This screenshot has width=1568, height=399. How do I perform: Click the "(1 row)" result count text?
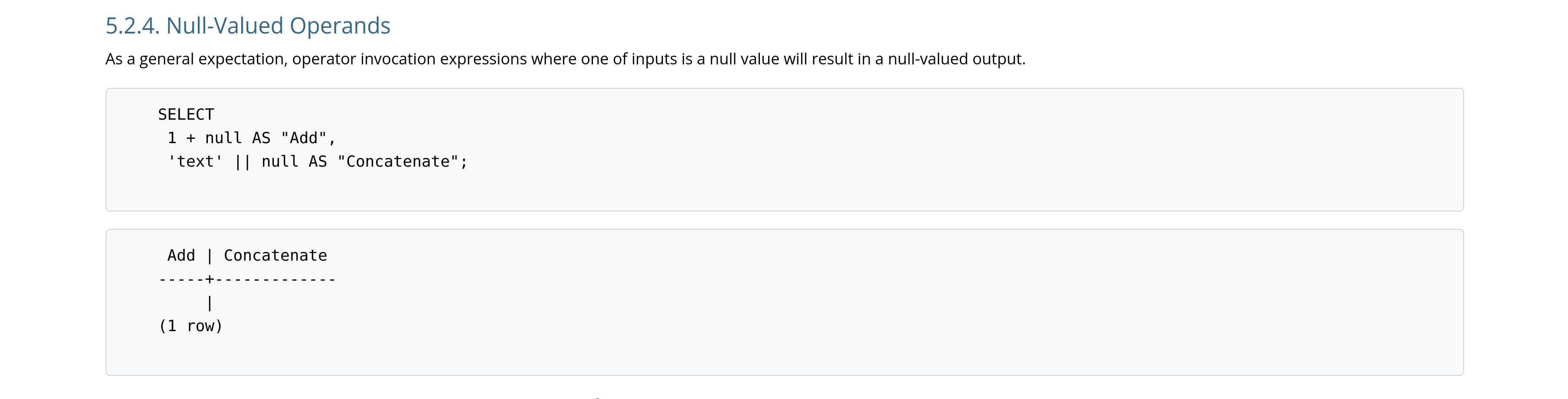[x=190, y=326]
